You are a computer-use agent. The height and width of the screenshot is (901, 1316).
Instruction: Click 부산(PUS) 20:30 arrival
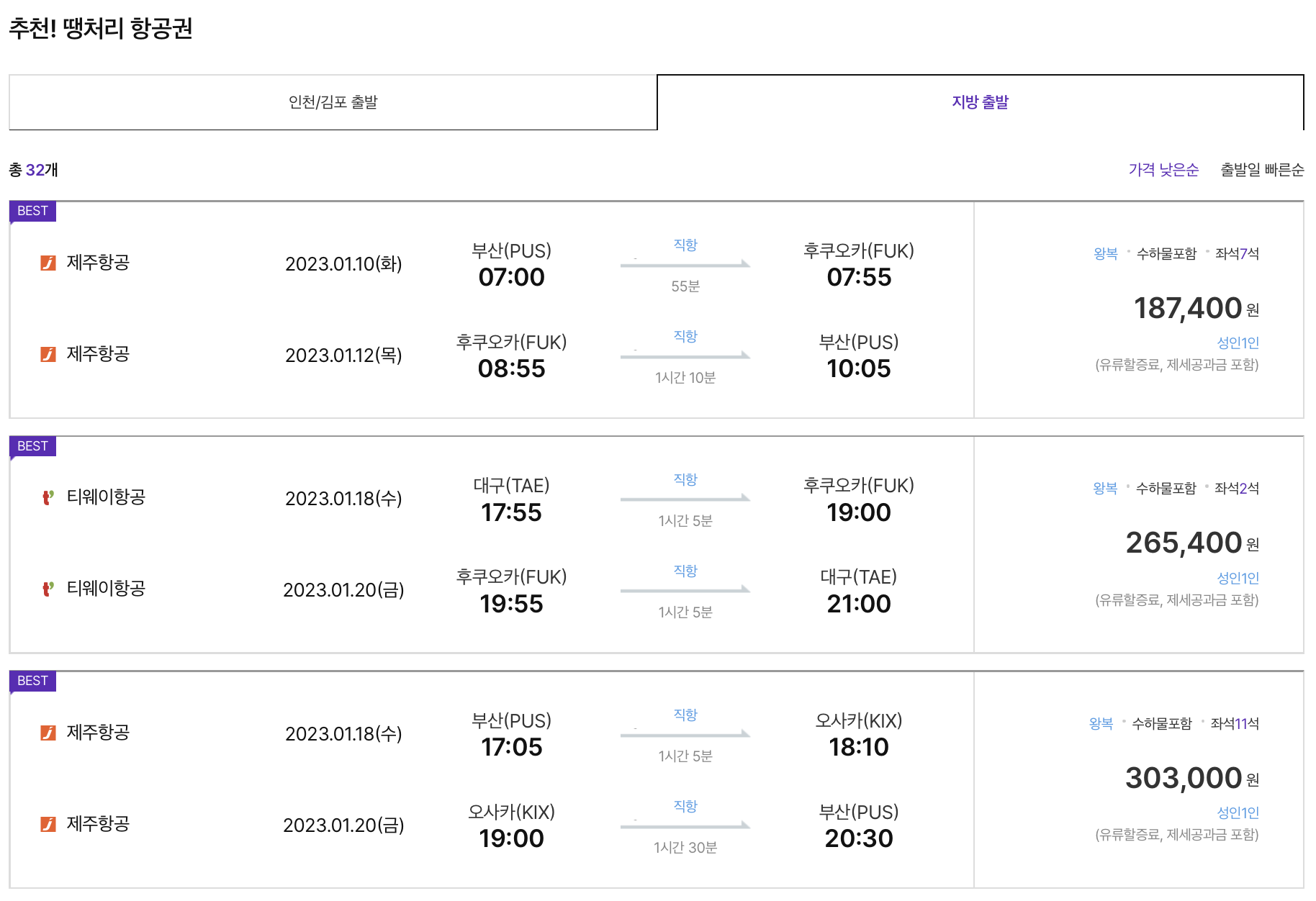859,826
